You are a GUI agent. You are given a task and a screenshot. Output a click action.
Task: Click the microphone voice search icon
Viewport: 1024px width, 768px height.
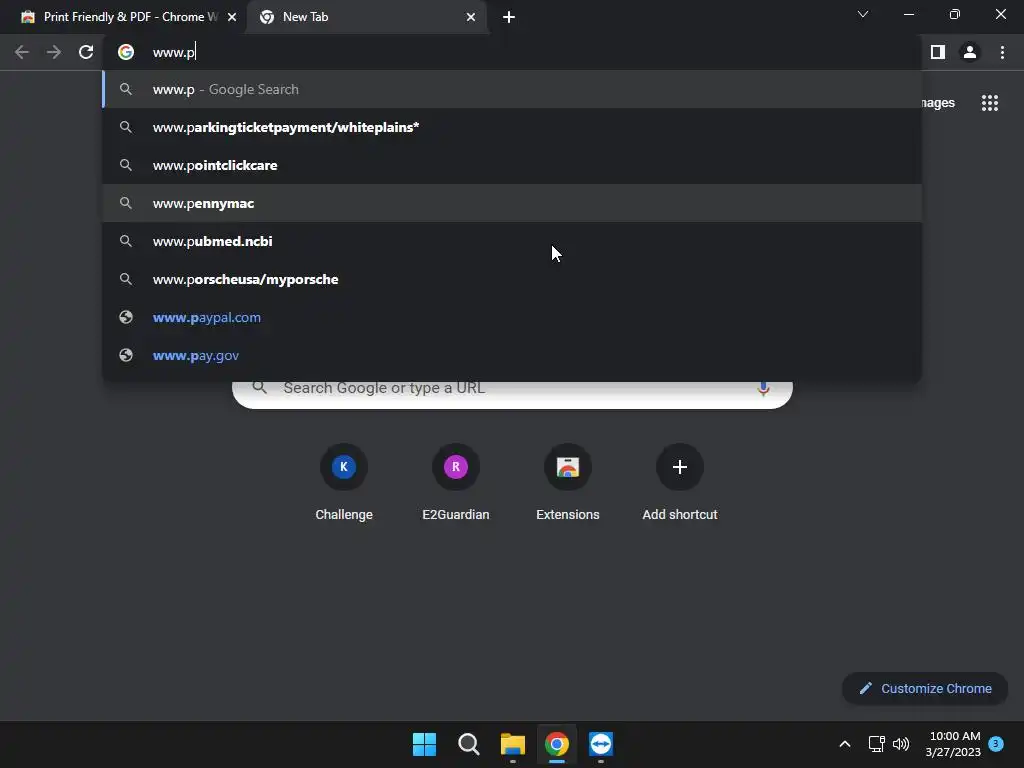click(763, 389)
